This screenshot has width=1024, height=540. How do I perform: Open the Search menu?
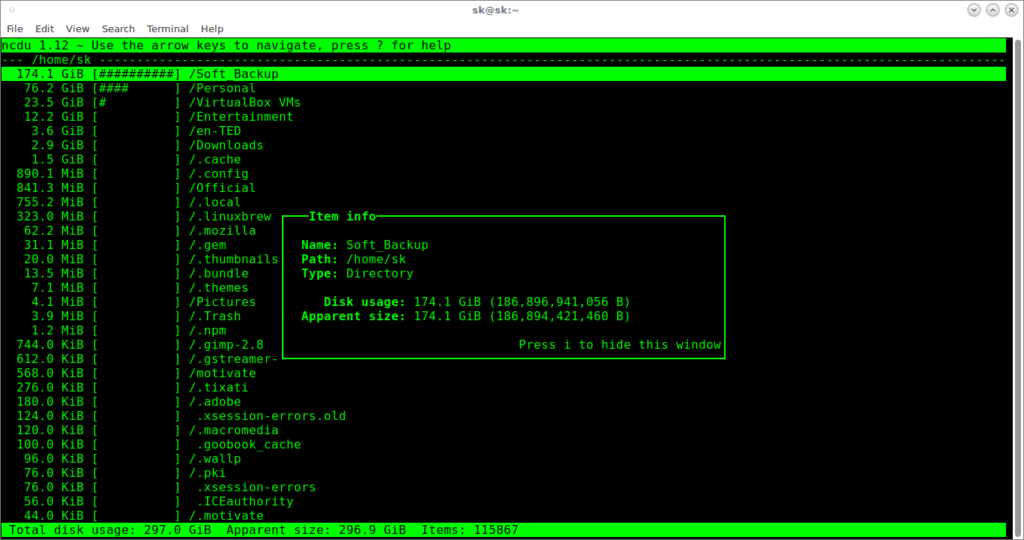118,29
